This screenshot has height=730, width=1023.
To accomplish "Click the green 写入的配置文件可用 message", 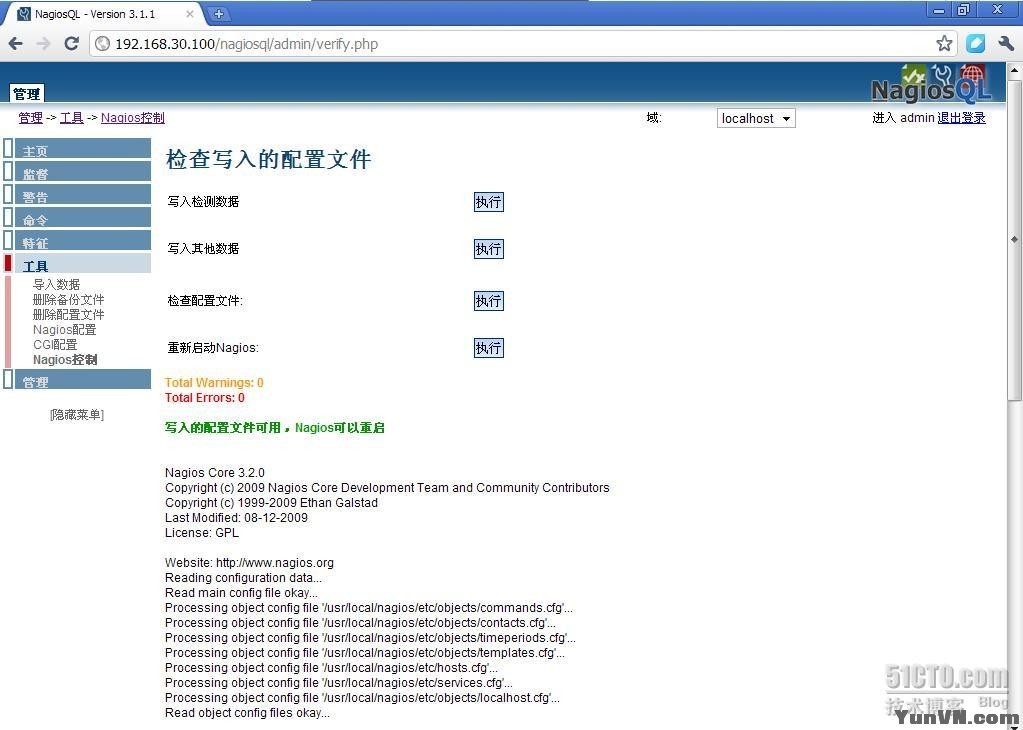I will (x=275, y=428).
